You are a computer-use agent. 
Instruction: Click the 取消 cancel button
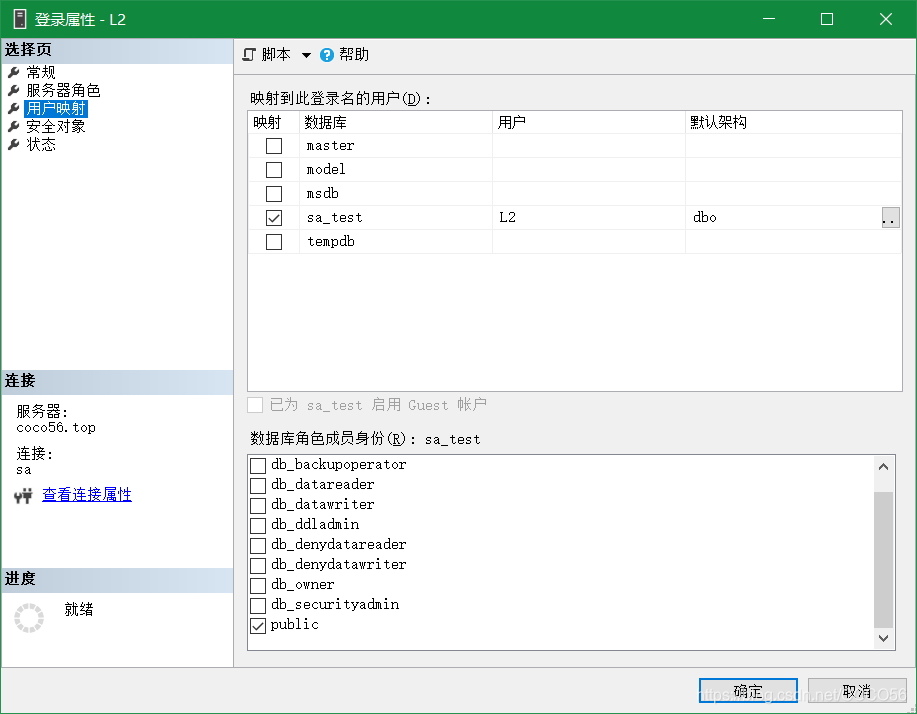857,691
